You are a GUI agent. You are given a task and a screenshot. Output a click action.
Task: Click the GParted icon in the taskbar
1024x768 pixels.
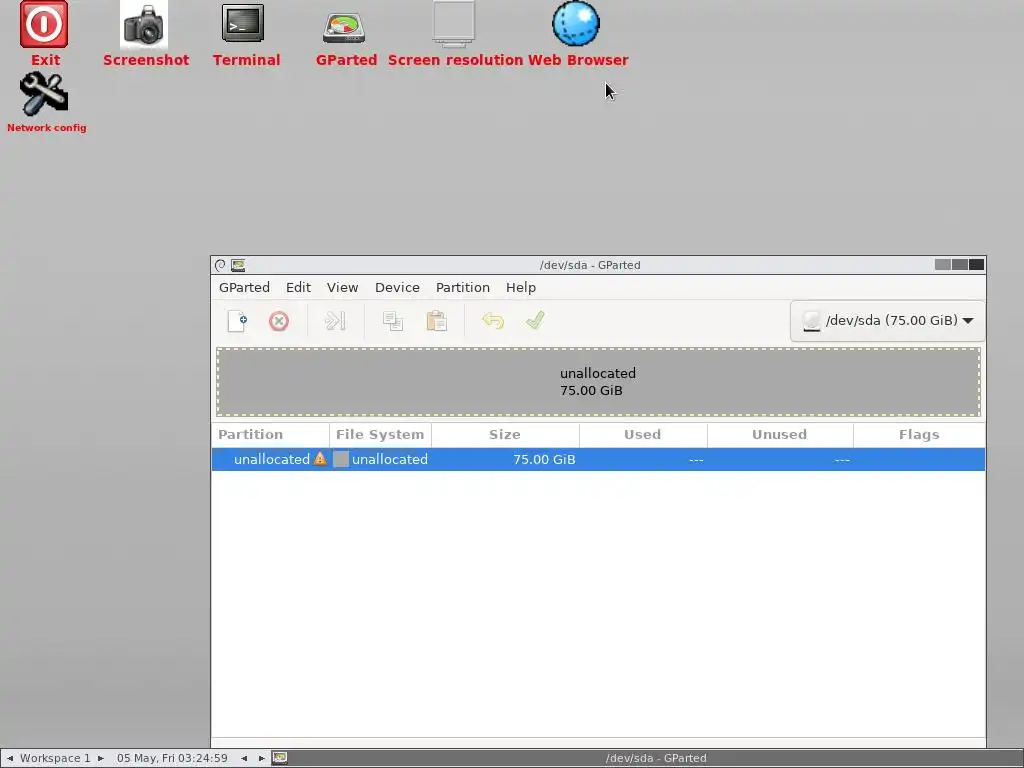(x=280, y=758)
